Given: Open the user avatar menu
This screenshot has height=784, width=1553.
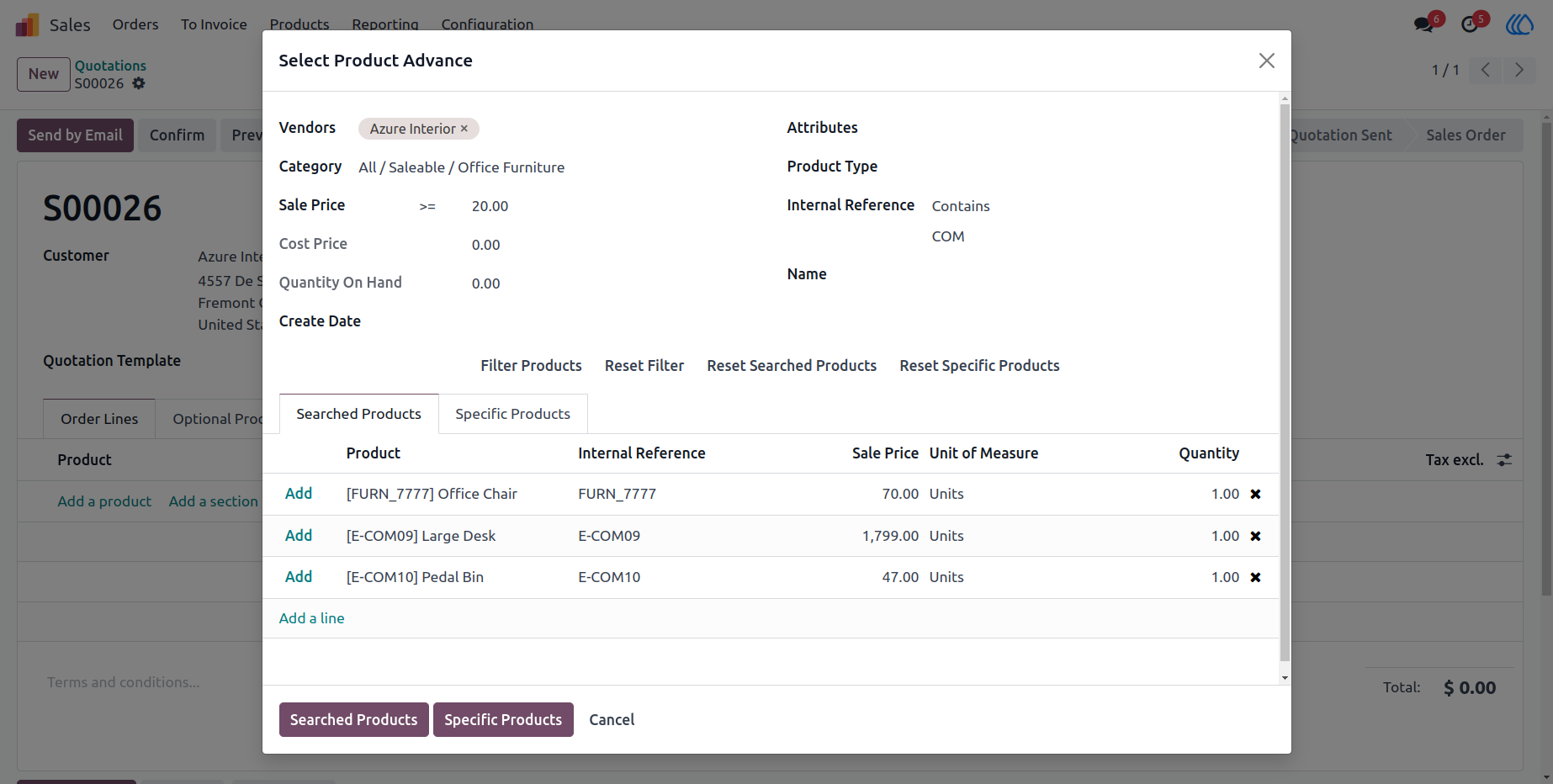Looking at the screenshot, I should [1519, 24].
